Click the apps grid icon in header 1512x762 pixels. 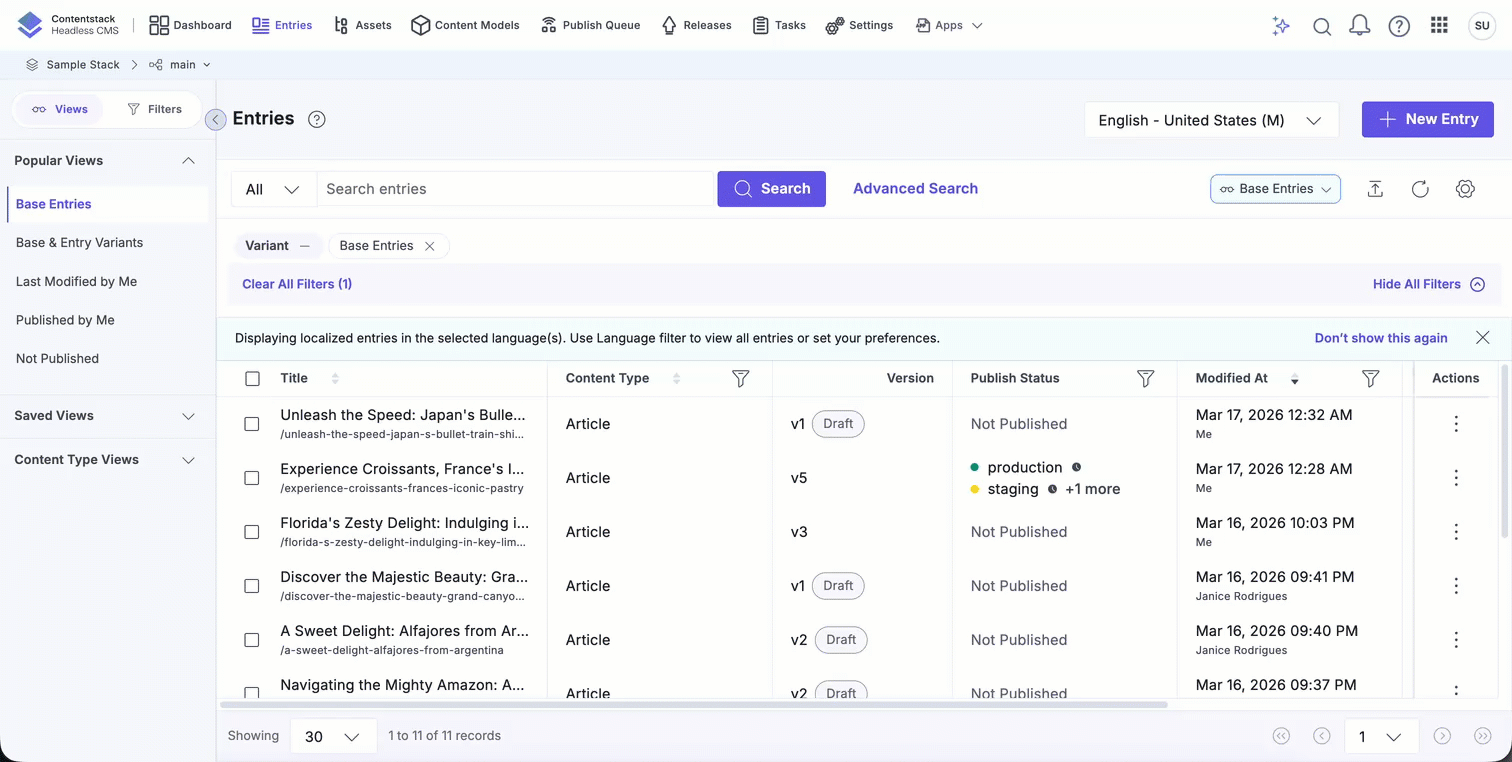(x=1439, y=26)
